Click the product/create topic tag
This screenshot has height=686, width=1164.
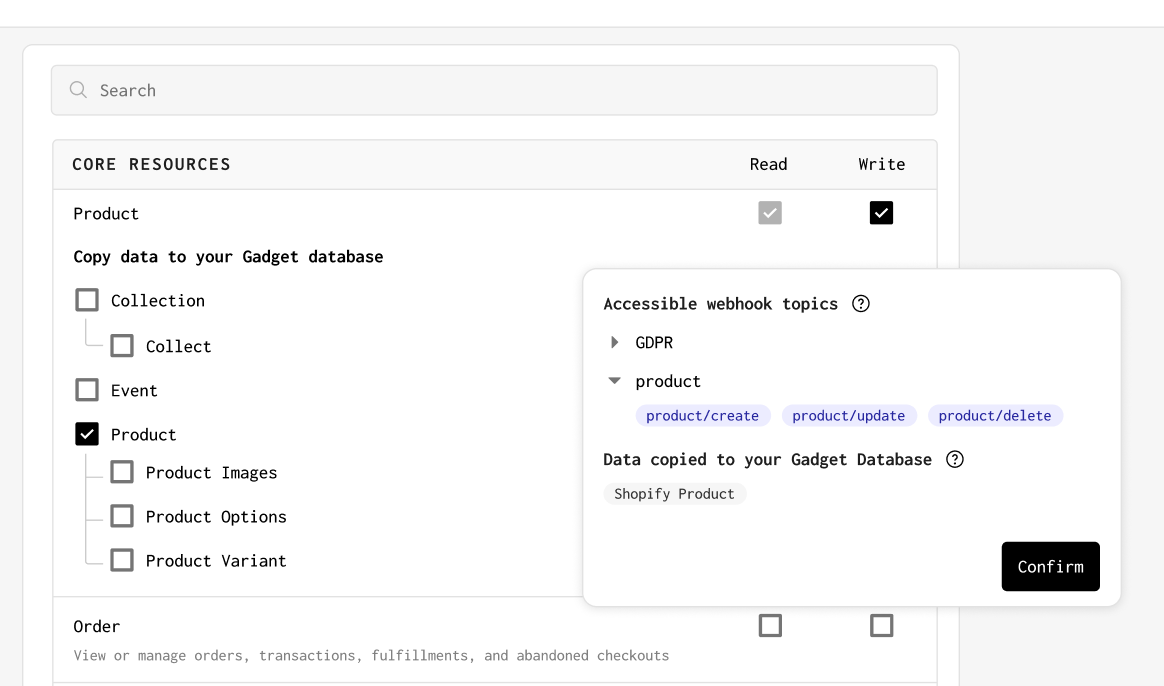pyautogui.click(x=702, y=416)
